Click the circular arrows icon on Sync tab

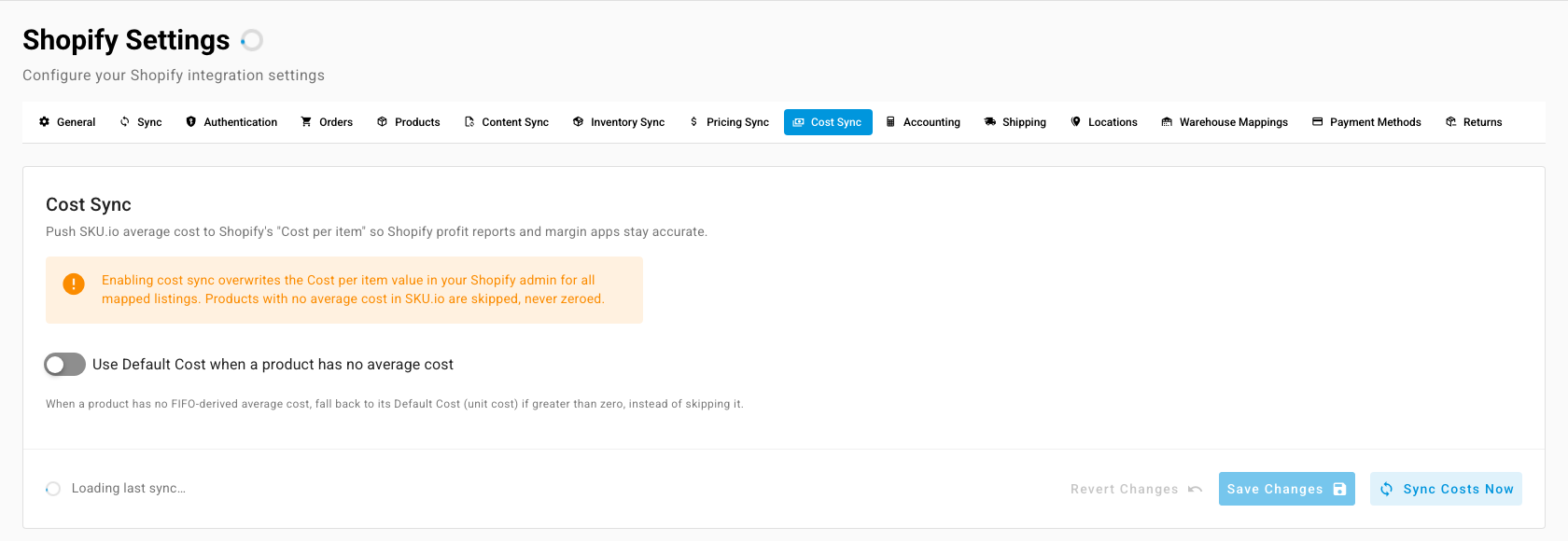[124, 122]
